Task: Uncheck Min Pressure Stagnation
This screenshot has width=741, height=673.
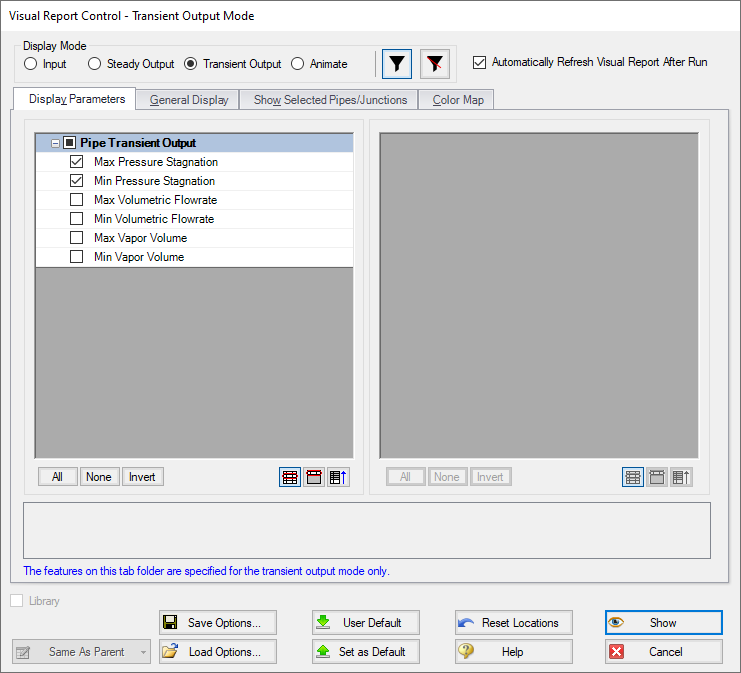Action: pos(77,181)
